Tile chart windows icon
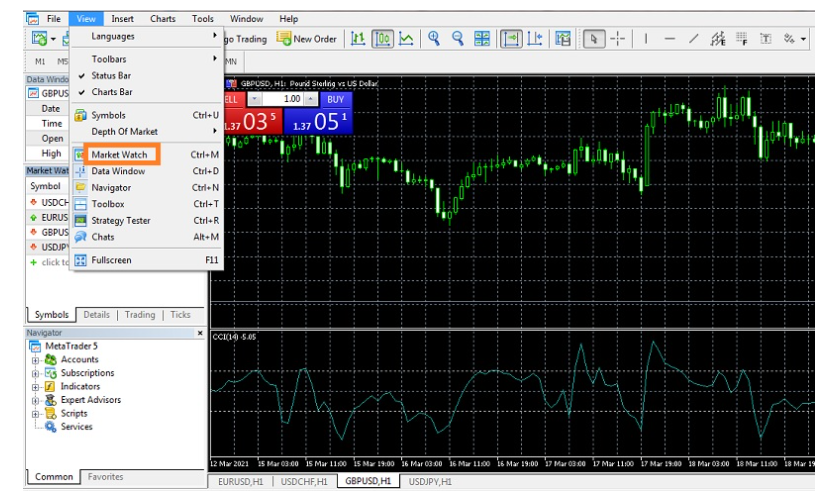840x501 pixels. tap(482, 39)
